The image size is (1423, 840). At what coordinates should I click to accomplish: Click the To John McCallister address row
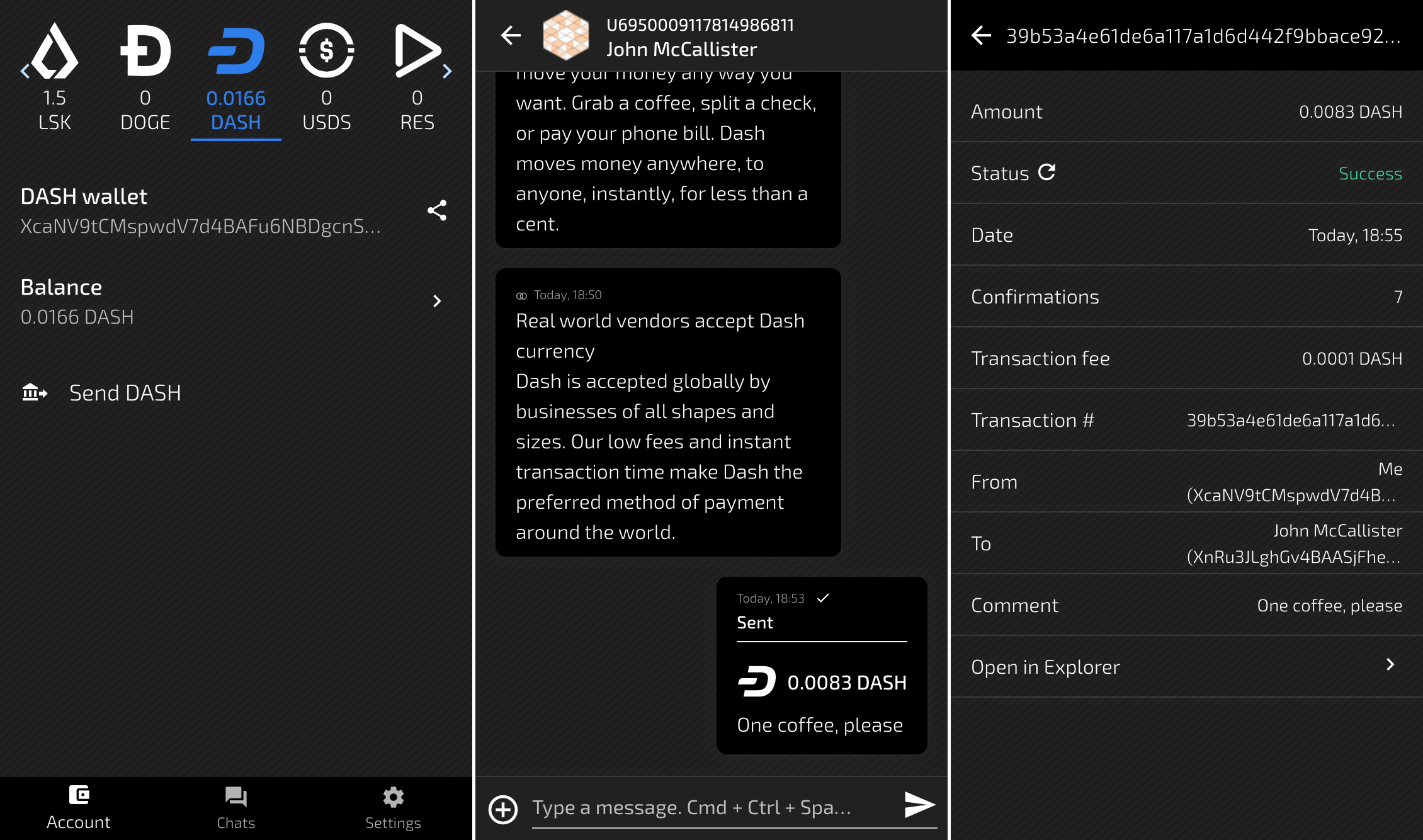pos(1187,543)
